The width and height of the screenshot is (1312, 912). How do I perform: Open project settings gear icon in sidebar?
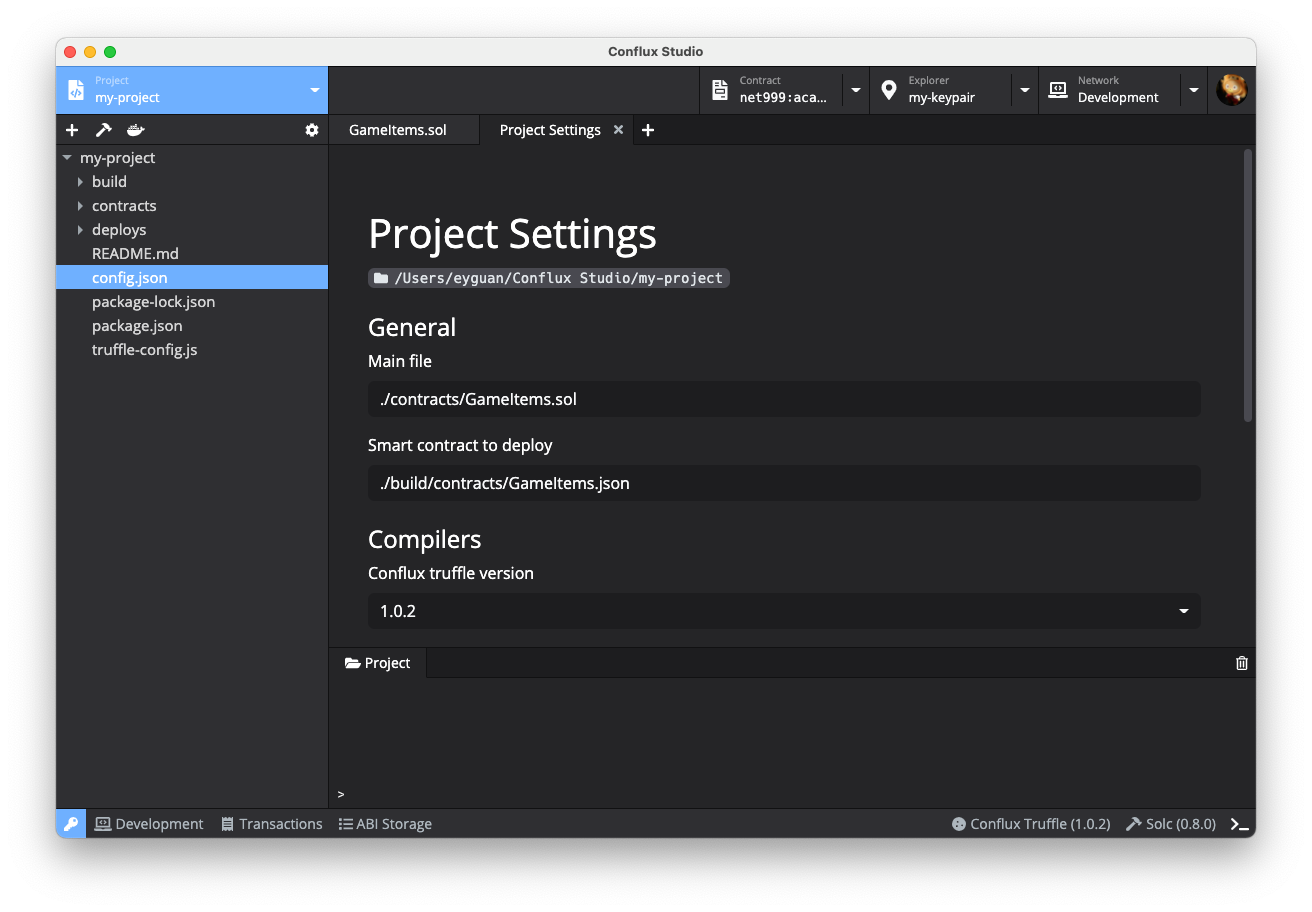tap(312, 130)
